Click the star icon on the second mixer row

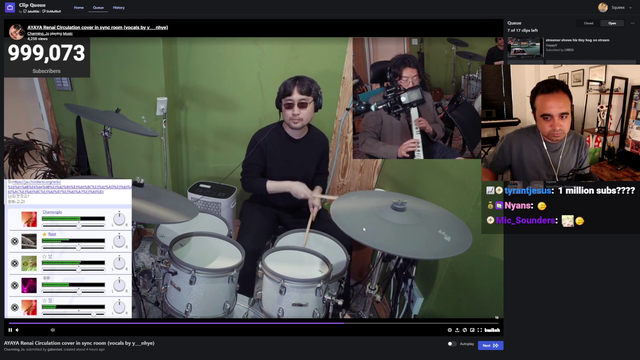coord(44,234)
